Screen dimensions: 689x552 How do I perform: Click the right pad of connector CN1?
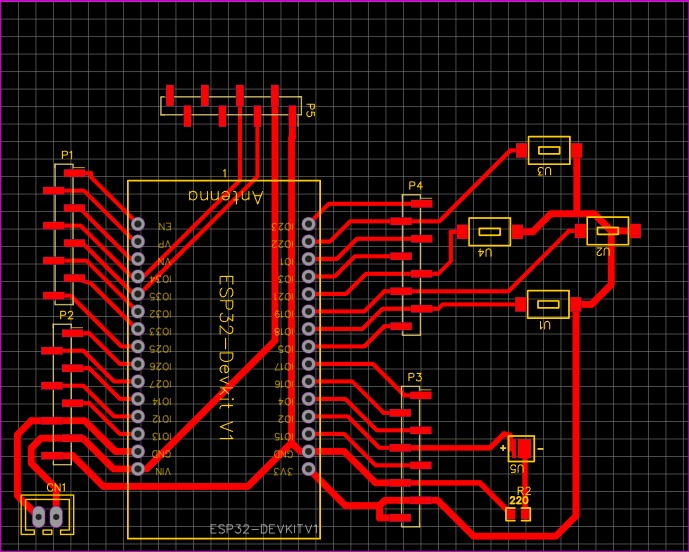[56, 517]
